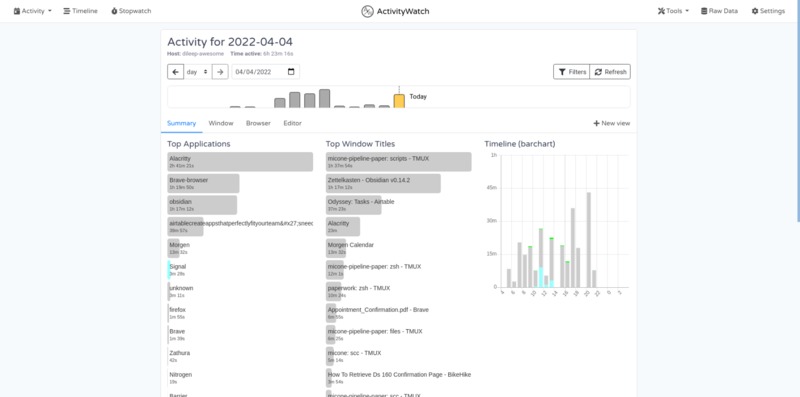Screen dimensions: 800x397
Task: Open the Settings page
Action: (x=768, y=11)
